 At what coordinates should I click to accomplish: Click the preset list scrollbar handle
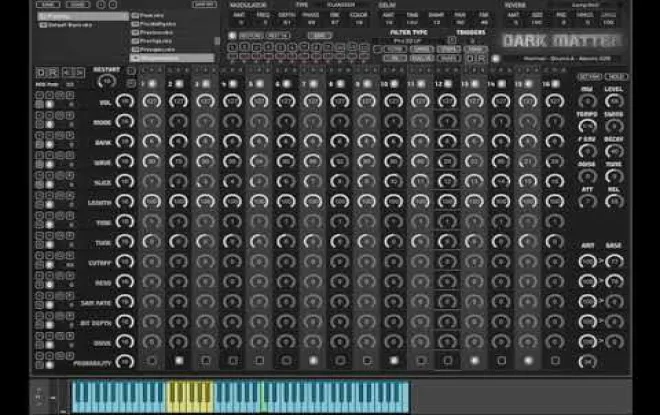pos(217,41)
